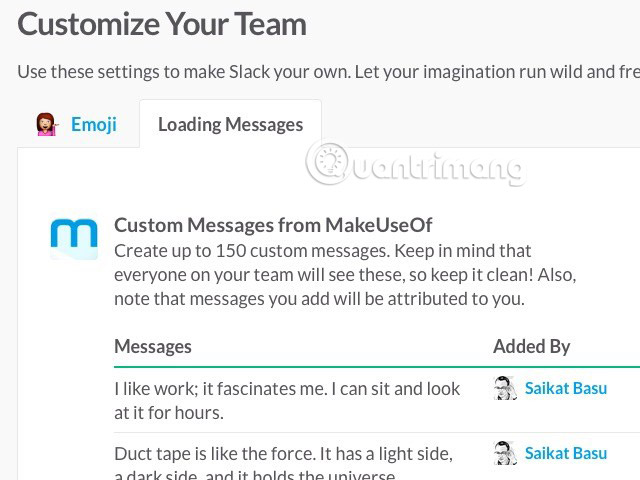Click the "Use these settings" intro text
The height and width of the screenshot is (480, 640).
320,72
